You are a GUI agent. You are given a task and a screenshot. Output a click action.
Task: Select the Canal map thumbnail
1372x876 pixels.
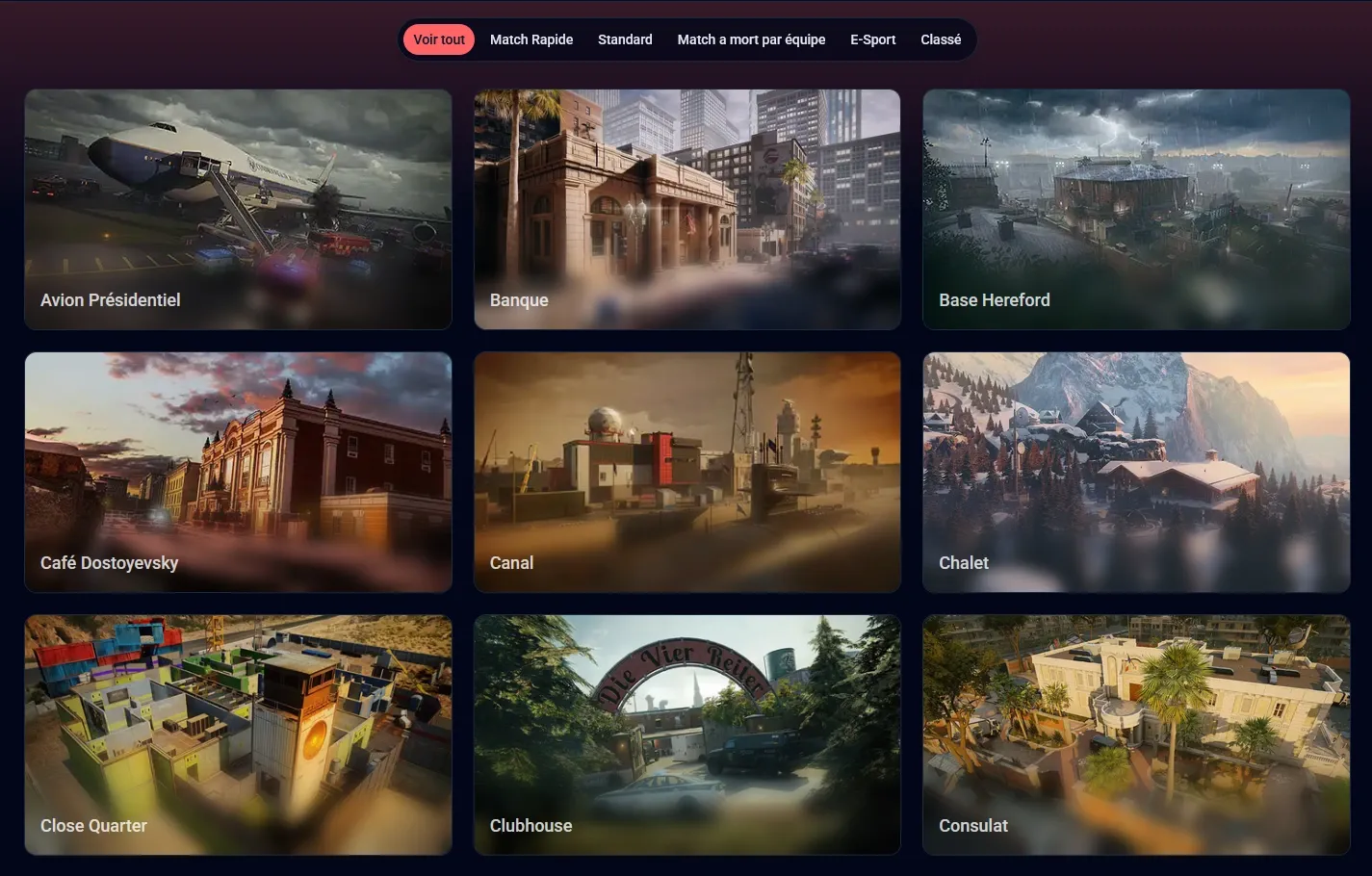686,471
